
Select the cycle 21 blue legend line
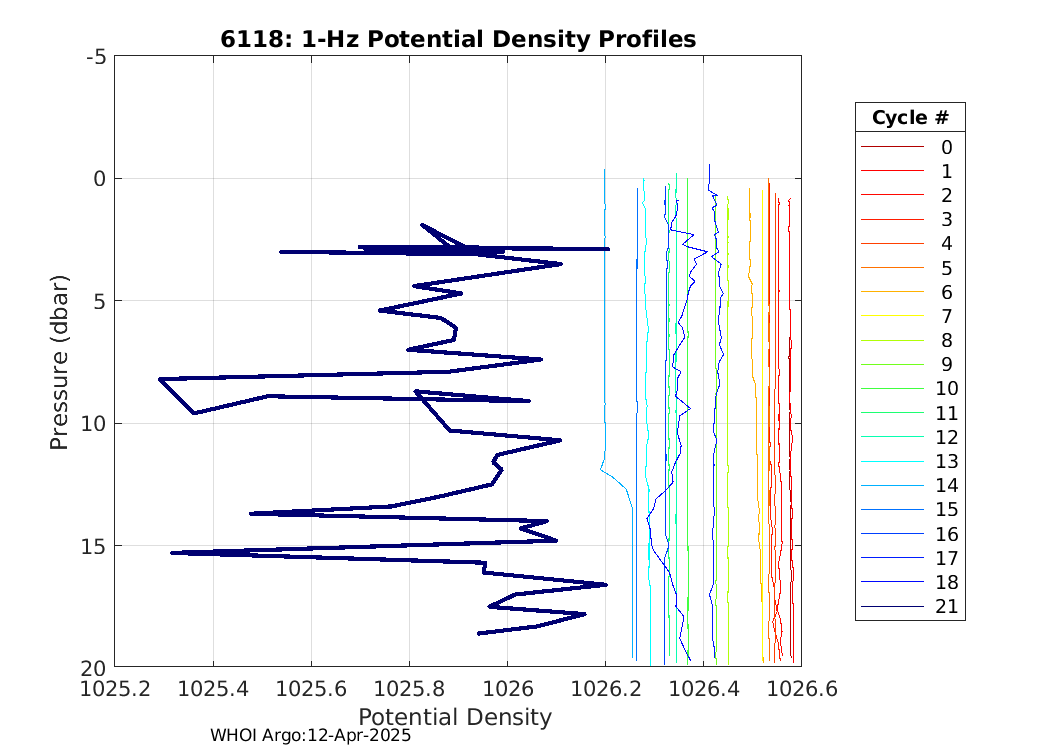point(891,607)
